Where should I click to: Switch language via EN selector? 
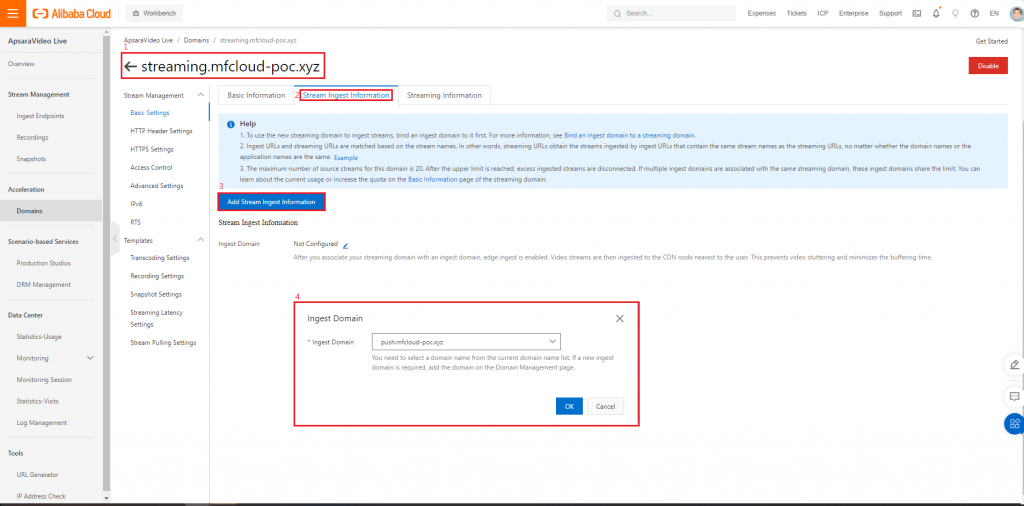click(x=994, y=13)
